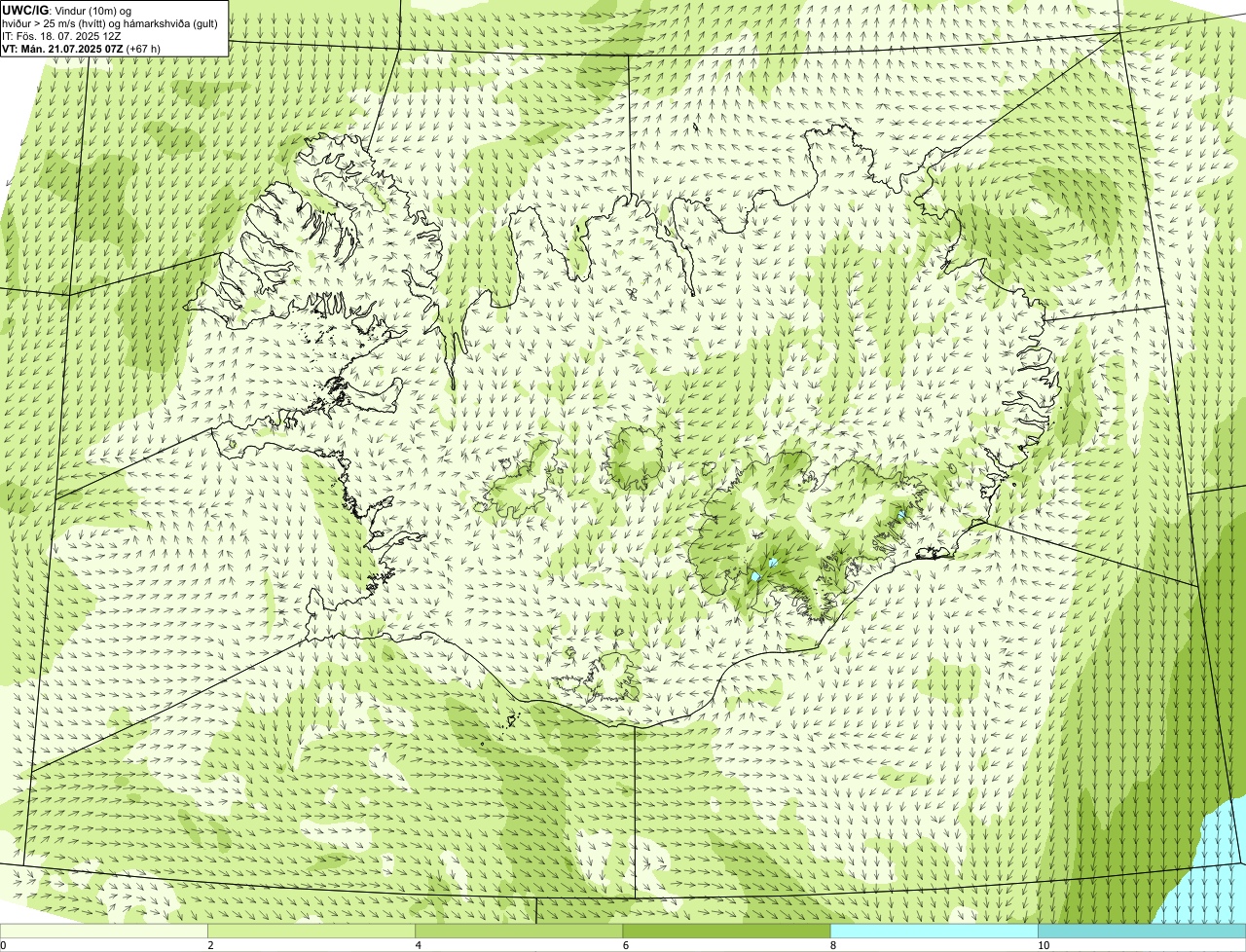This screenshot has height=952, width=1246.
Task: Select the medium green 4–6 legend color segment
Action: (x=519, y=931)
